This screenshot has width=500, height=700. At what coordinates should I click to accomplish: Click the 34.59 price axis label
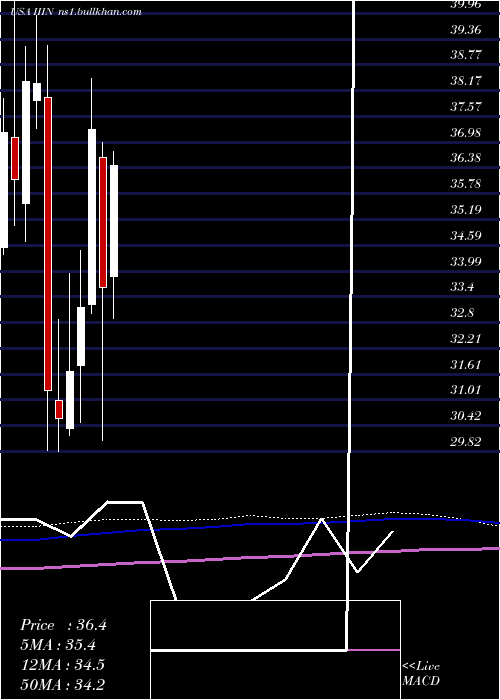point(465,235)
